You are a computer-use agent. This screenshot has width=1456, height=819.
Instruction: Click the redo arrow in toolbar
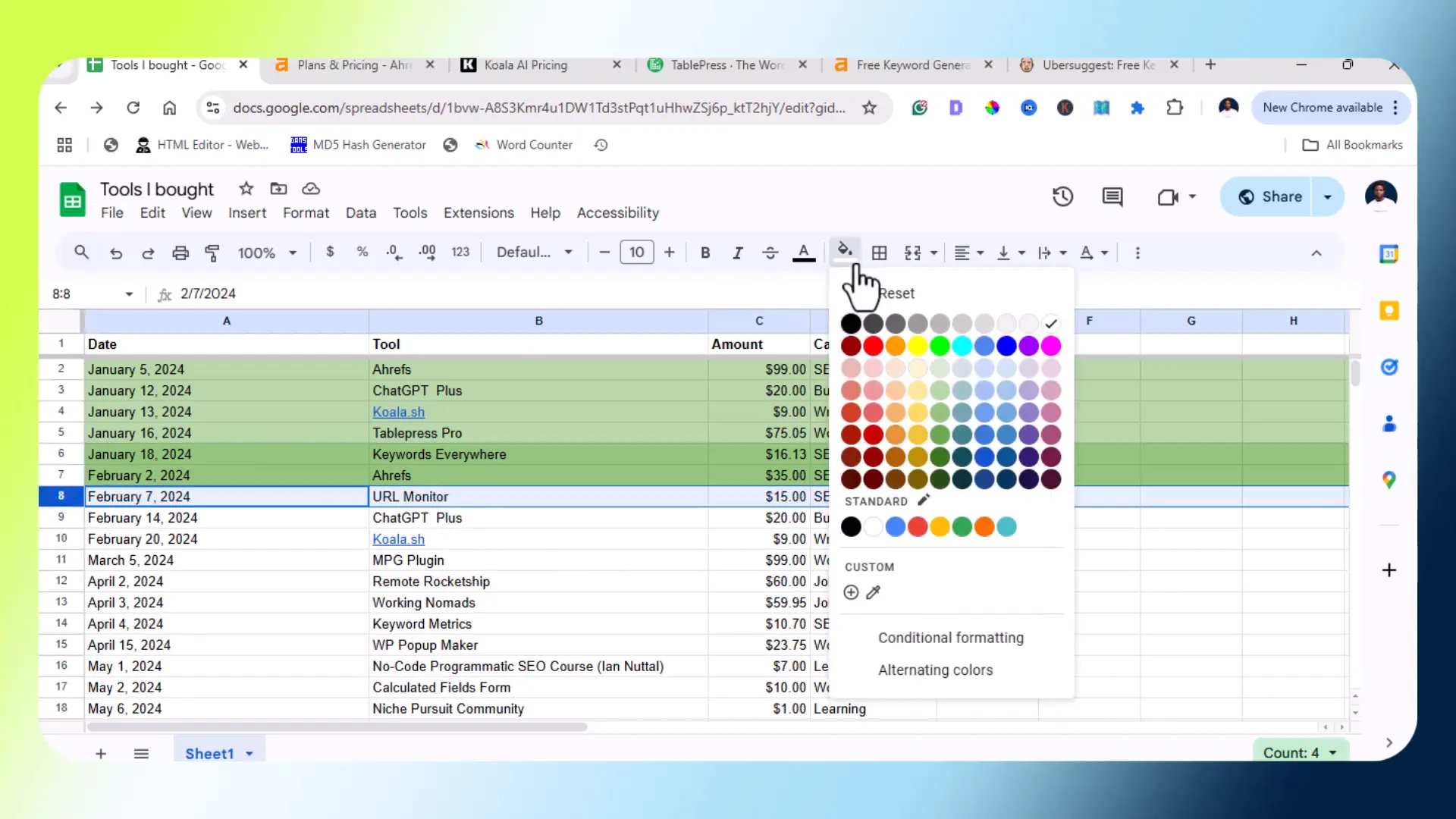[x=148, y=253]
